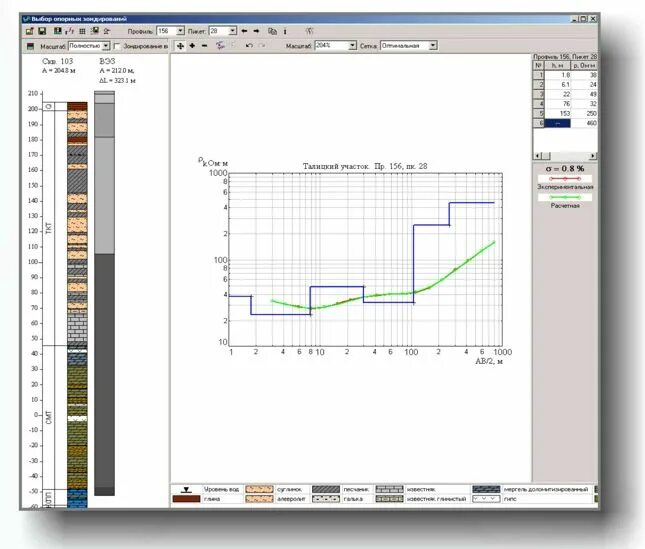
Task: Go to previous picket with left arrow
Action: 244,31
